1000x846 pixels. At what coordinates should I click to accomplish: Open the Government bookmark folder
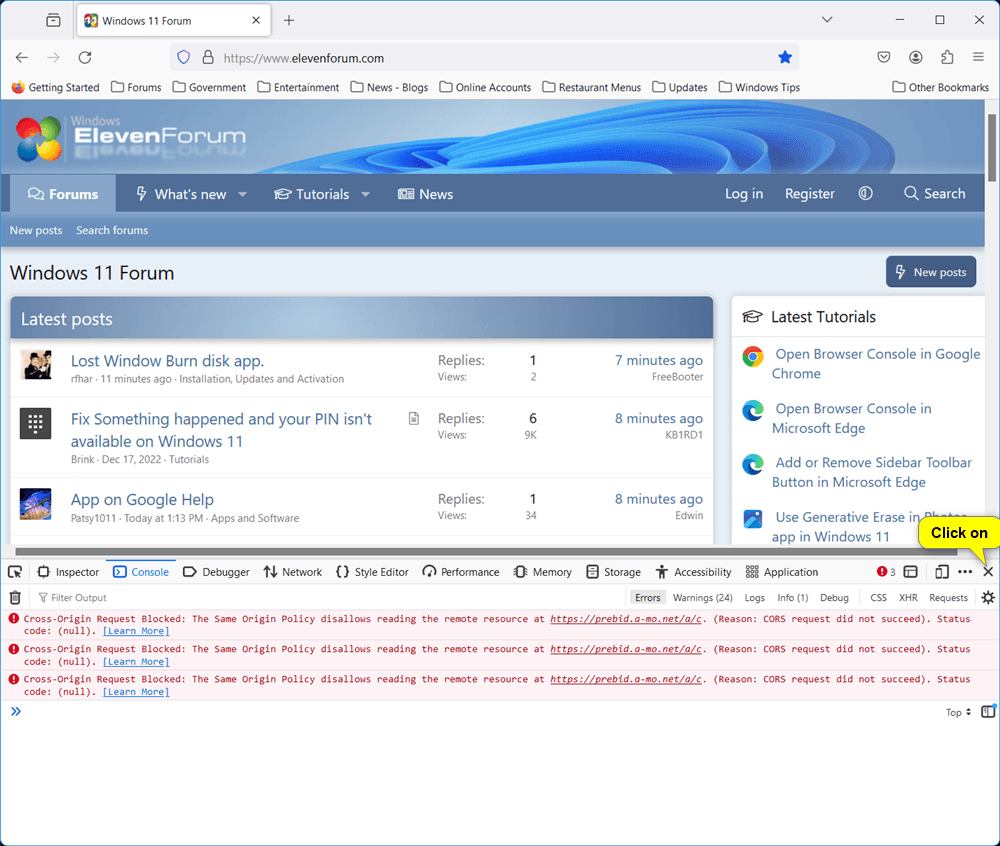coord(209,87)
